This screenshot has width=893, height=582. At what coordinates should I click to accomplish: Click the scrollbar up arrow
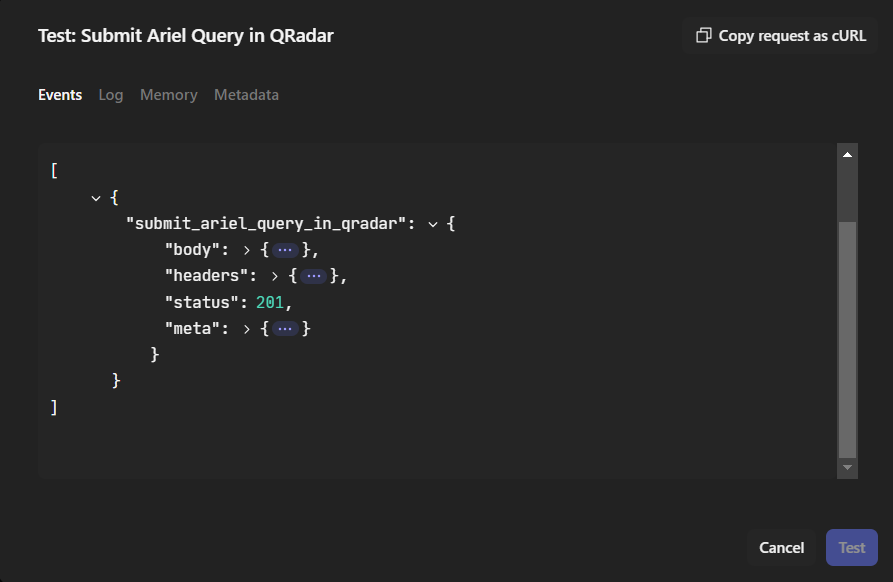pos(847,154)
